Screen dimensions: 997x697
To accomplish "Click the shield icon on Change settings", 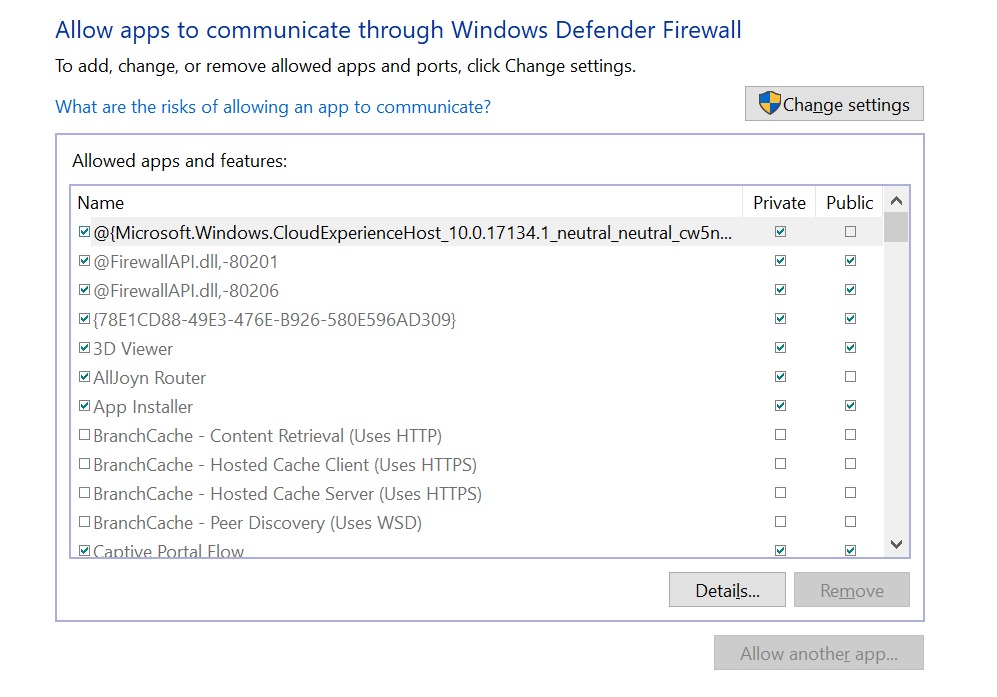I will (x=769, y=102).
